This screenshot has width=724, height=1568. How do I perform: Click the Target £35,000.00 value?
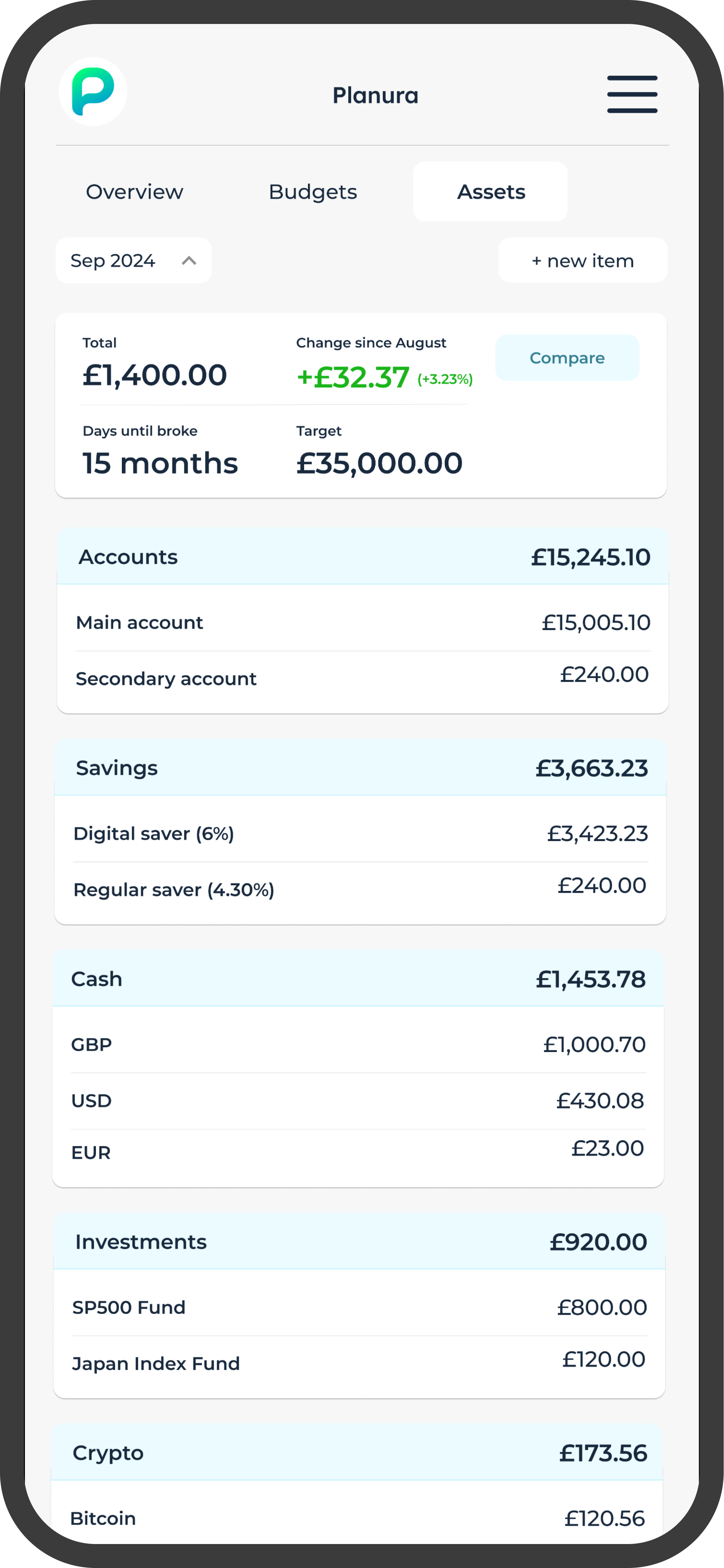click(379, 463)
